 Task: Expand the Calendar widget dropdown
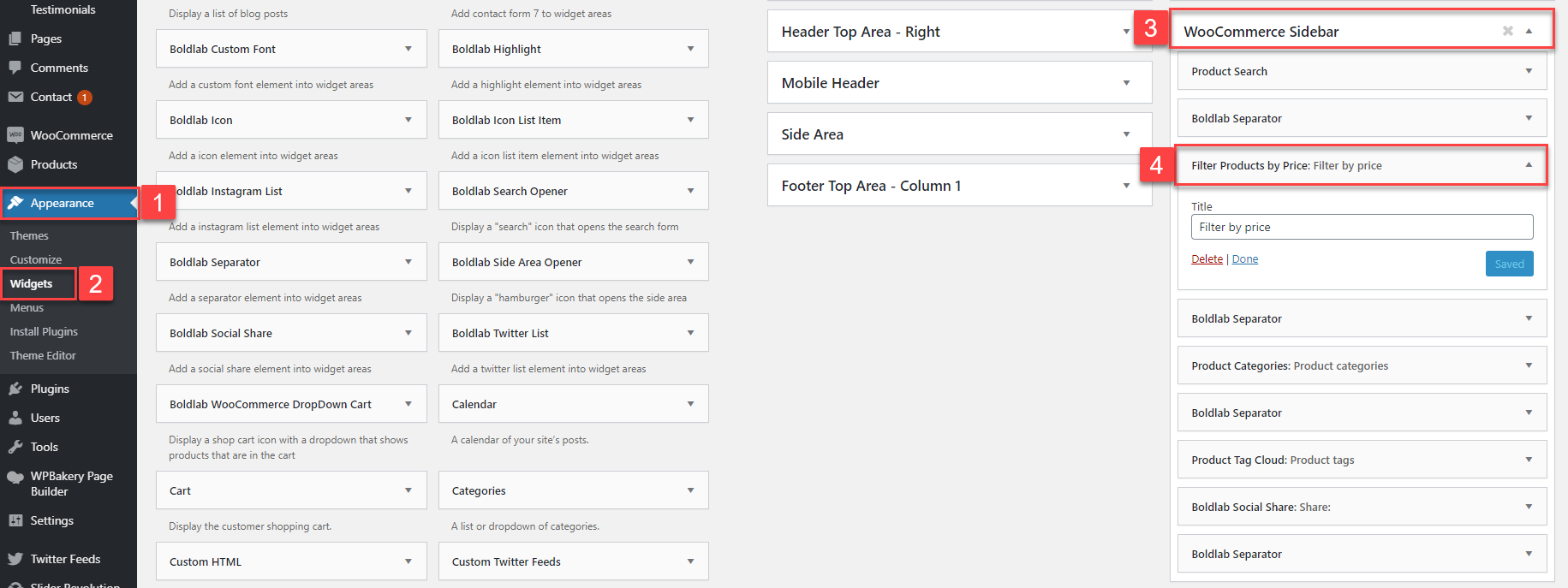pyautogui.click(x=690, y=404)
